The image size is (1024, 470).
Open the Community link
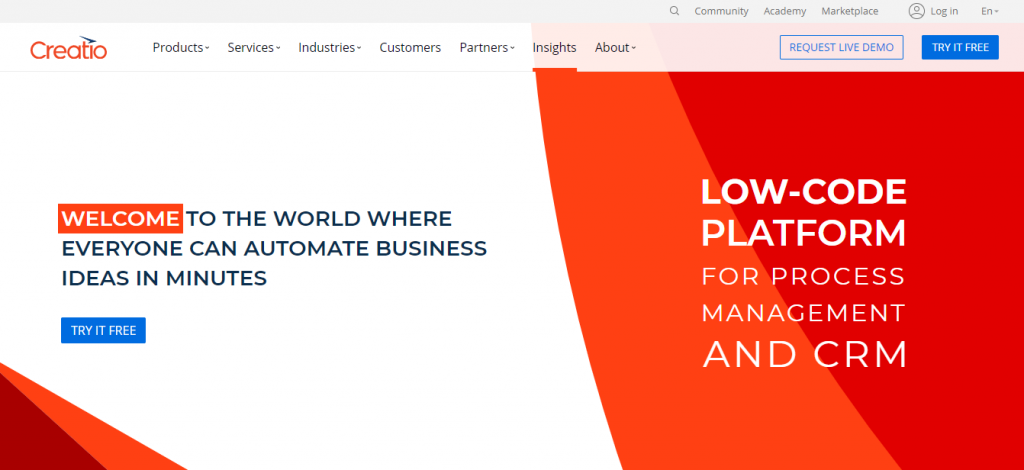coord(721,11)
